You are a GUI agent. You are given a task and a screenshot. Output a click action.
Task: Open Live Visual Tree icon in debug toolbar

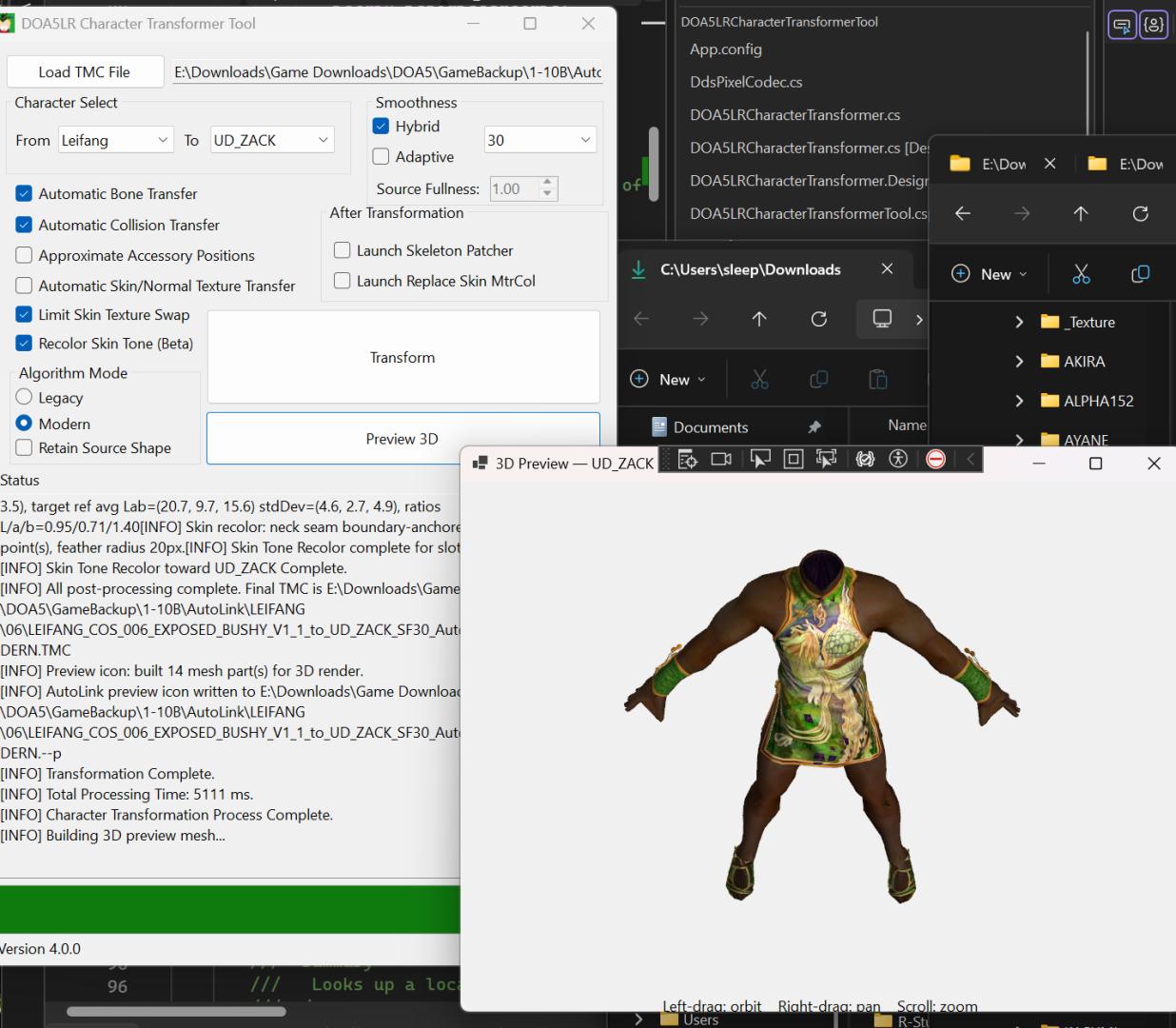688,459
